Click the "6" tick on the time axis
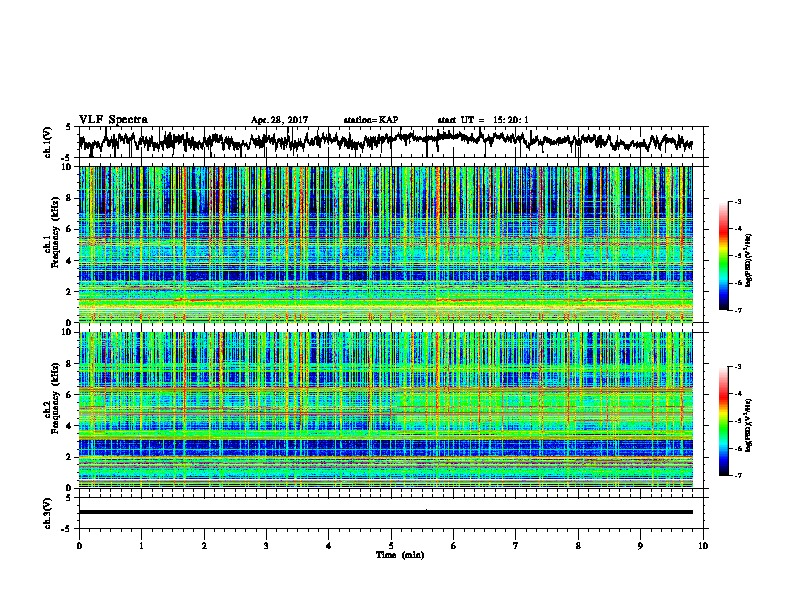Image resolution: width=792 pixels, height=612 pixels. 454,546
